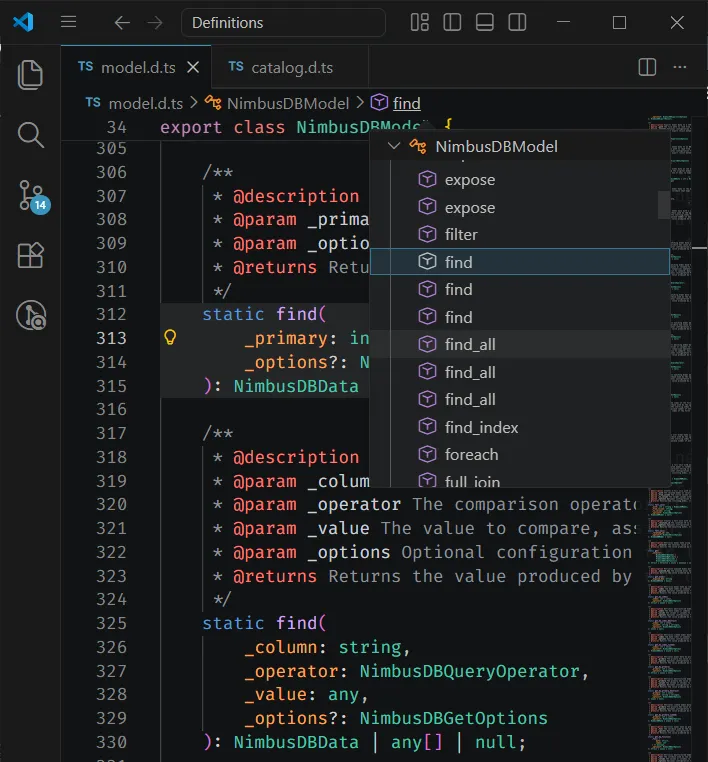Close the model.d.ts tab
This screenshot has width=708, height=762.
pos(193,67)
